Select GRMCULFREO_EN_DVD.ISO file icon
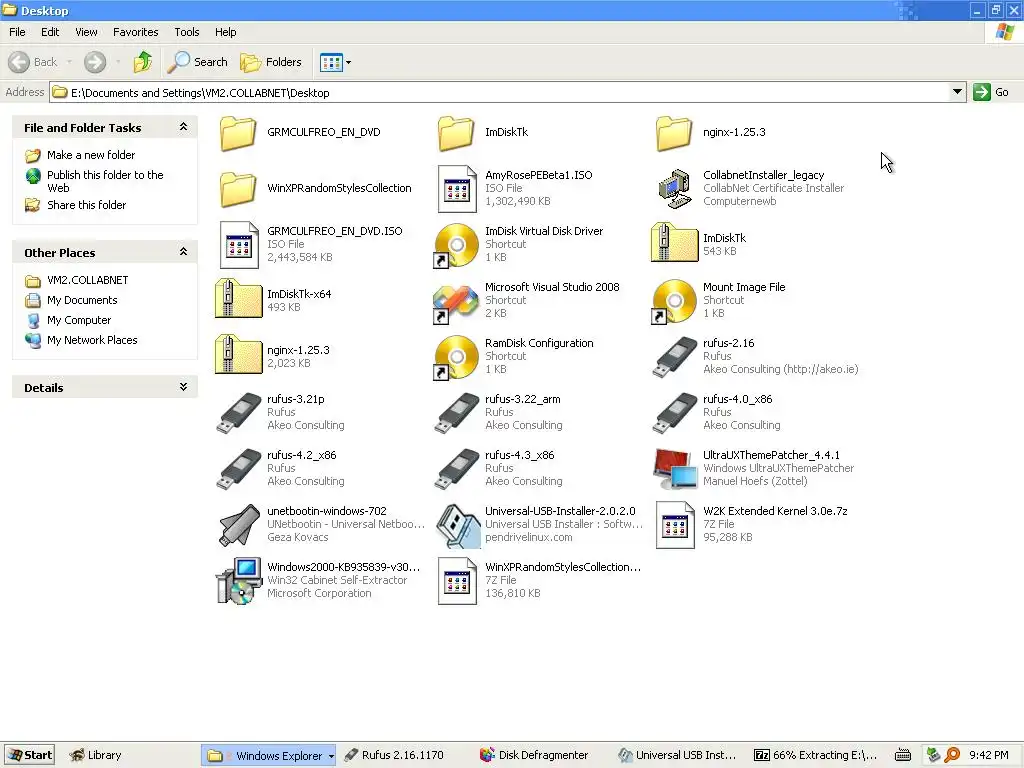The height and width of the screenshot is (768, 1024). [238, 245]
